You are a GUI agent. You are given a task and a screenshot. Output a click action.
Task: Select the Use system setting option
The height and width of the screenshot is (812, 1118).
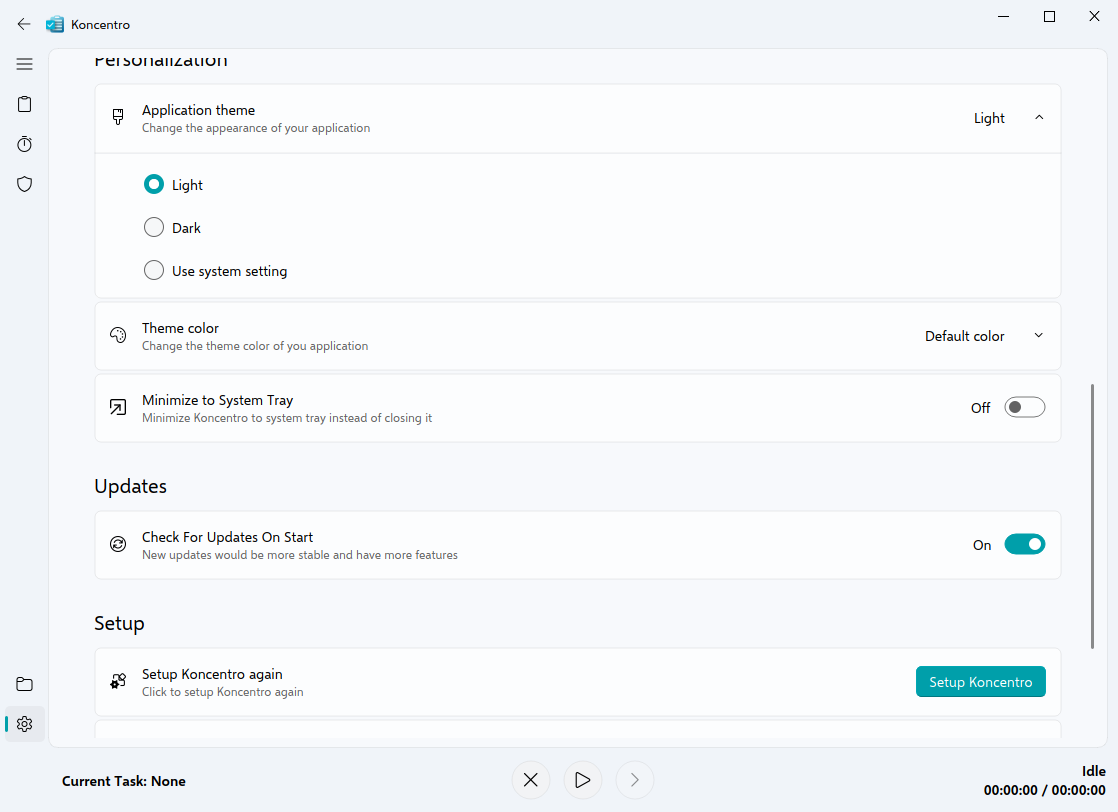pos(154,271)
